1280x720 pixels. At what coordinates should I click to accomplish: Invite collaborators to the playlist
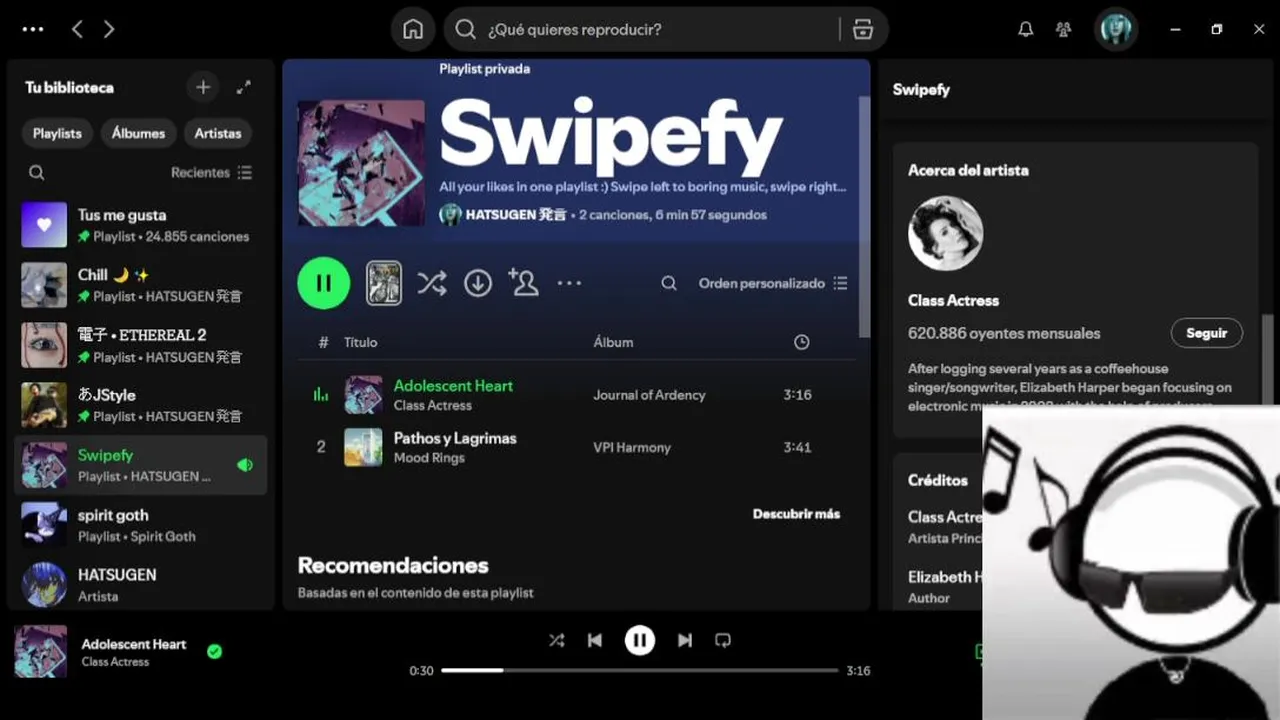(523, 283)
